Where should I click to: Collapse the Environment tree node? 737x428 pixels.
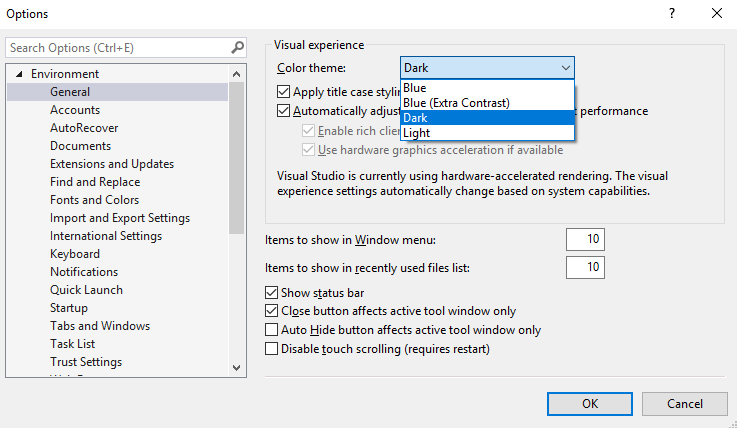(19, 74)
